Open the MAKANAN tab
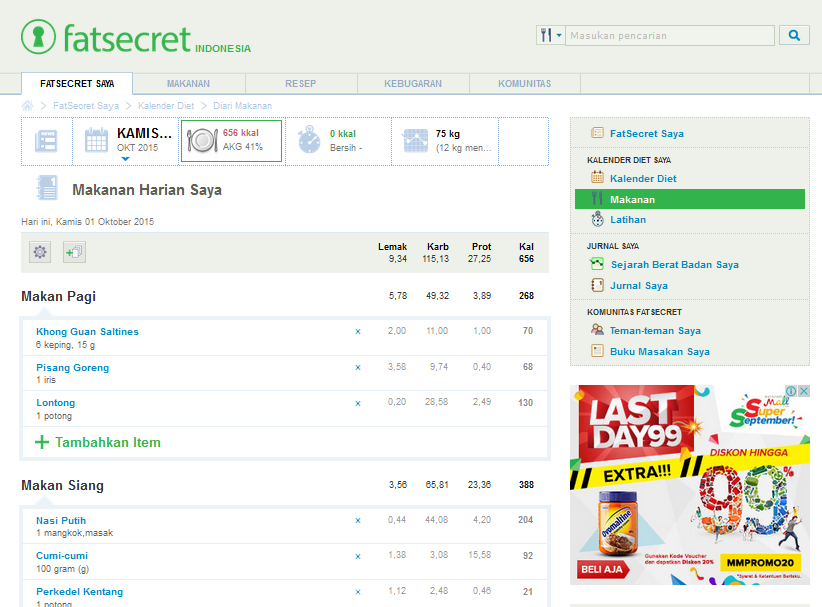822x607 pixels. [x=188, y=83]
